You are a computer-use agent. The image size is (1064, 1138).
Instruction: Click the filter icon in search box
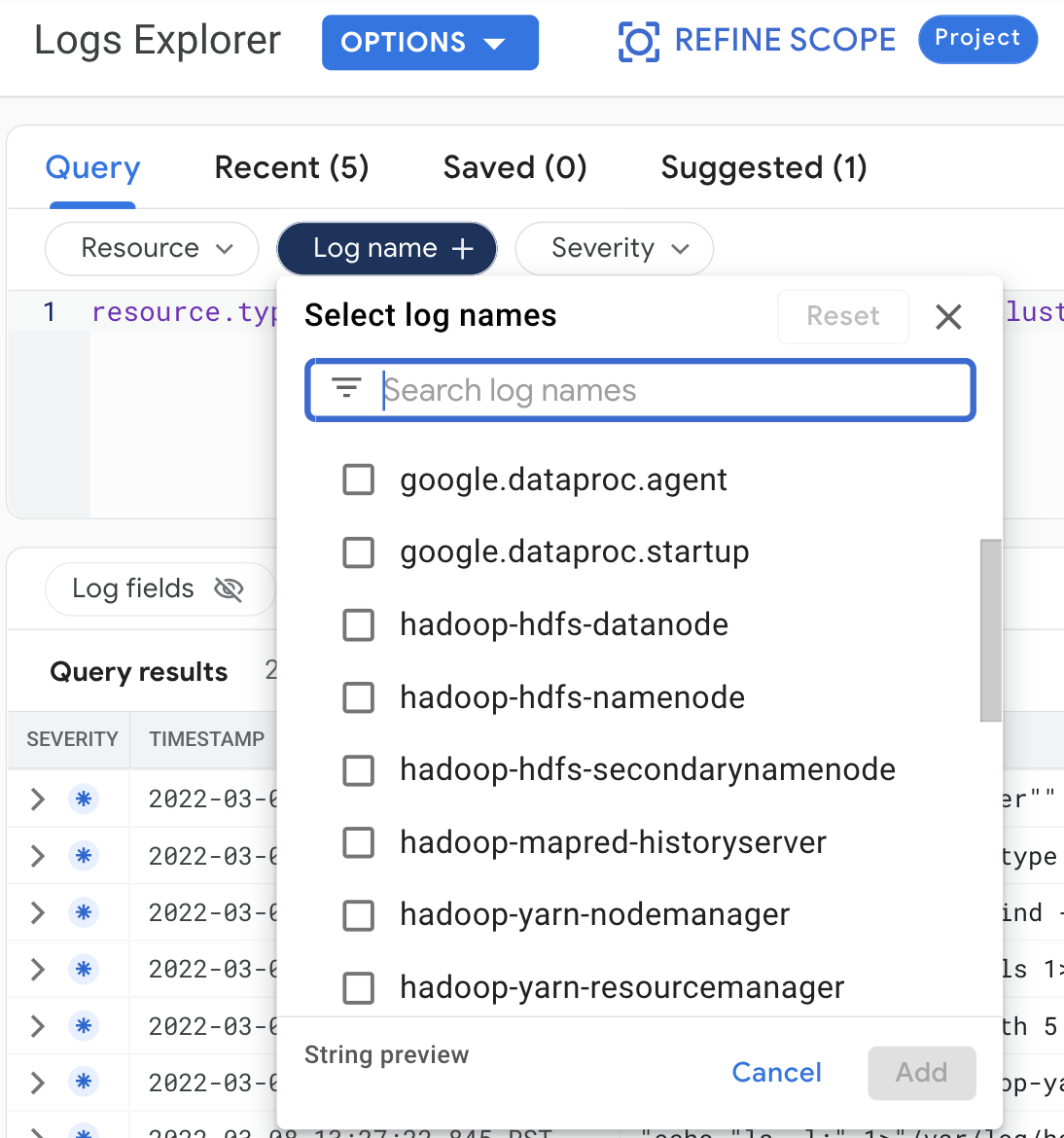click(346, 389)
